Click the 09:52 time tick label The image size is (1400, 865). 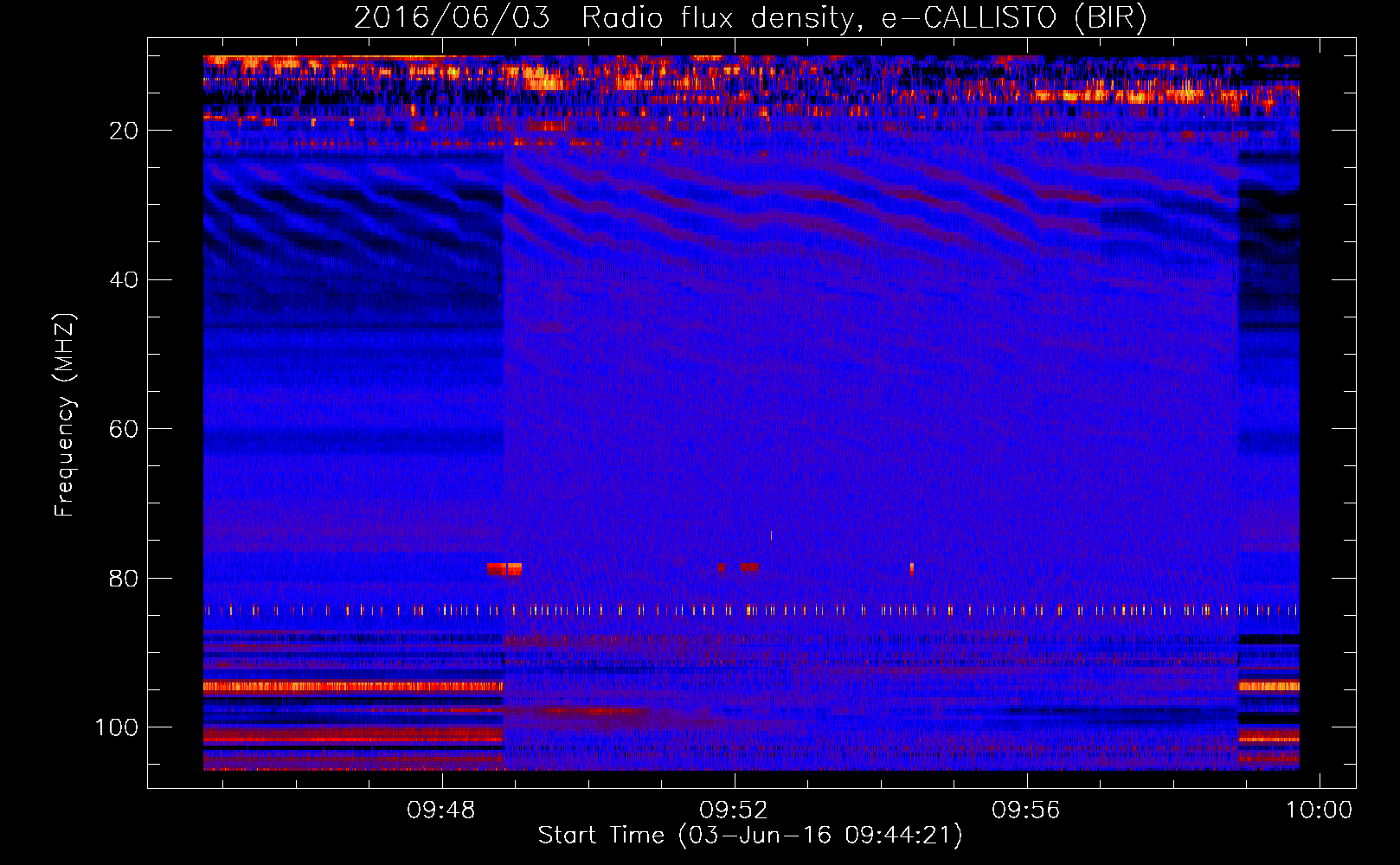tap(734, 810)
